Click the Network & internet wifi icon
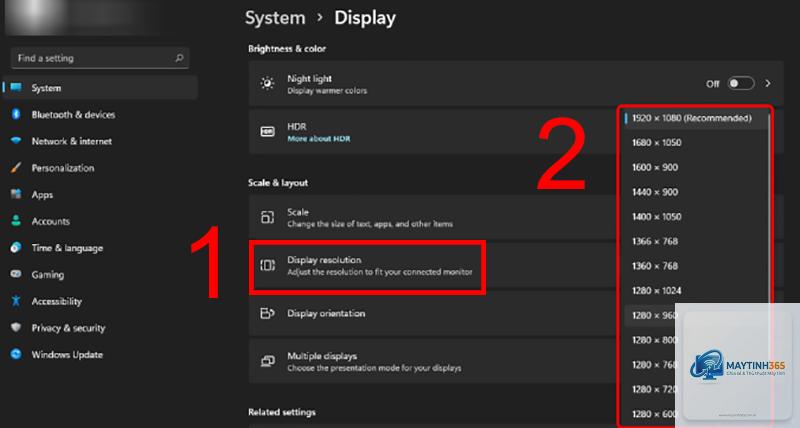Image resolution: width=800 pixels, height=428 pixels. tap(16, 141)
